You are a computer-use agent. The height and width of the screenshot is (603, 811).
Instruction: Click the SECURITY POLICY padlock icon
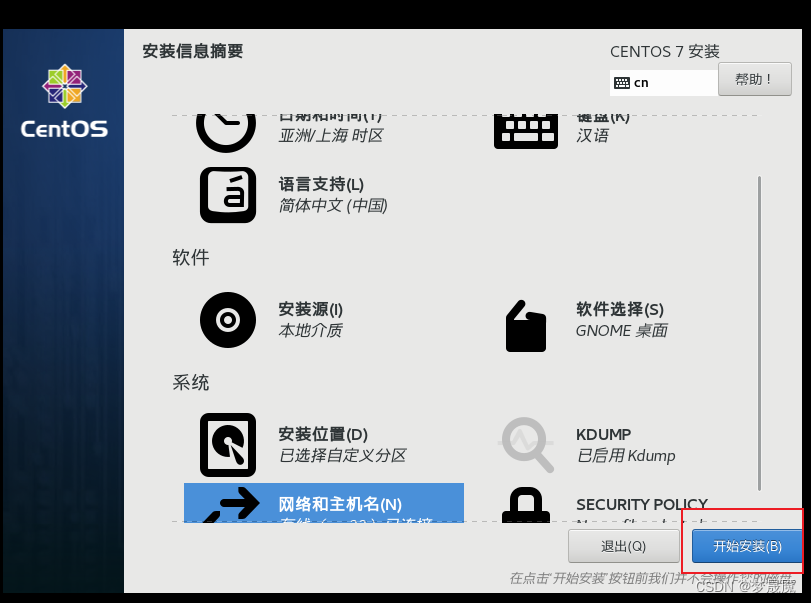click(x=525, y=505)
